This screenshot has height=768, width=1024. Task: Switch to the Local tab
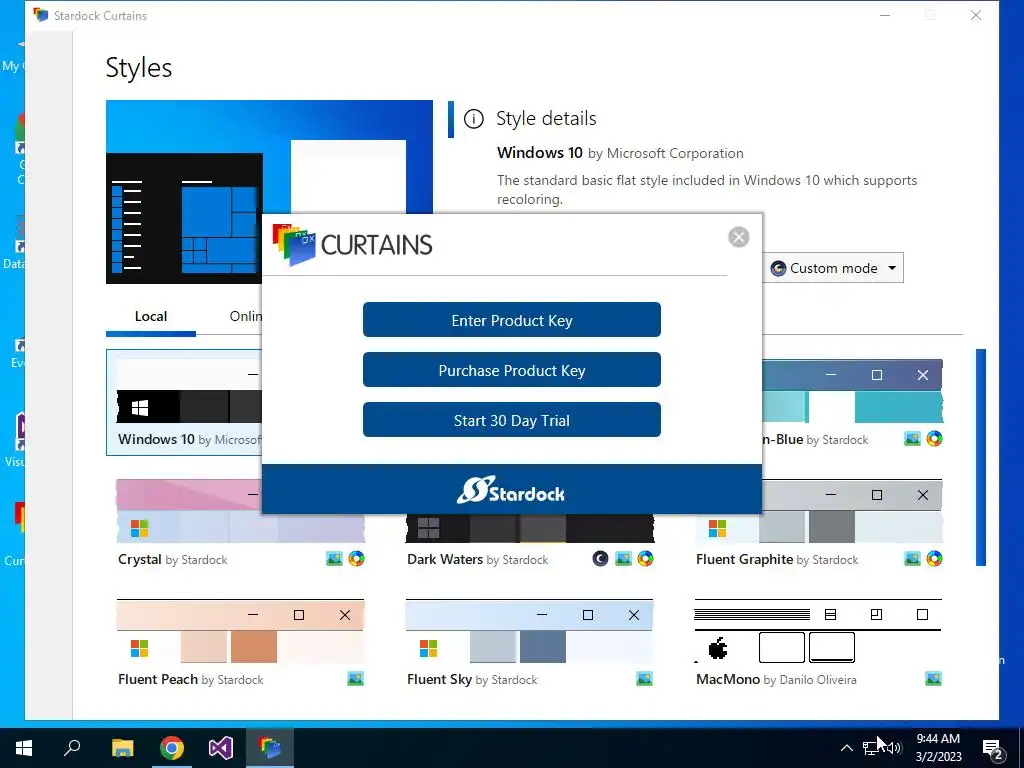click(151, 316)
